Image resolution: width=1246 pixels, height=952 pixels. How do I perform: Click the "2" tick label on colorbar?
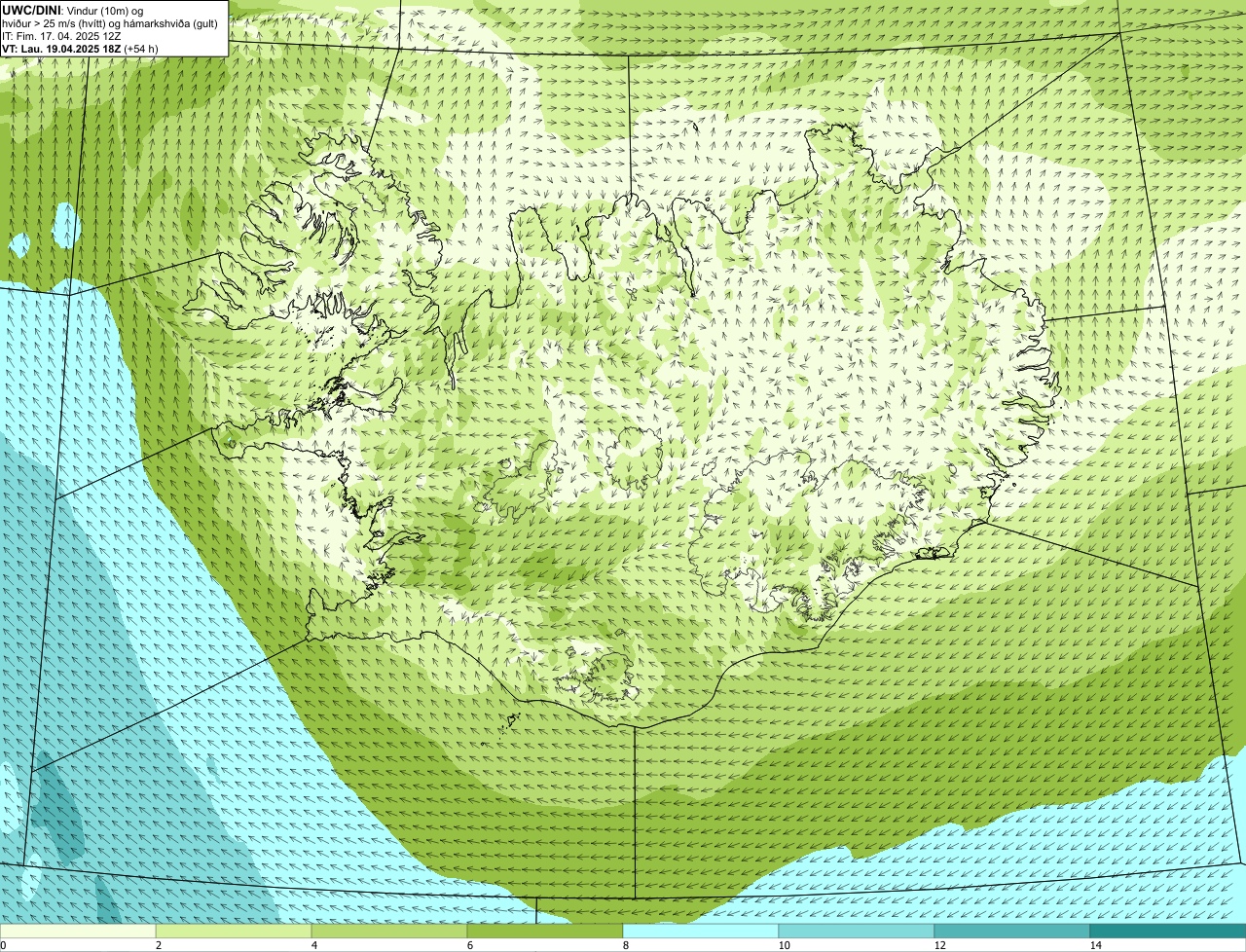tap(158, 945)
